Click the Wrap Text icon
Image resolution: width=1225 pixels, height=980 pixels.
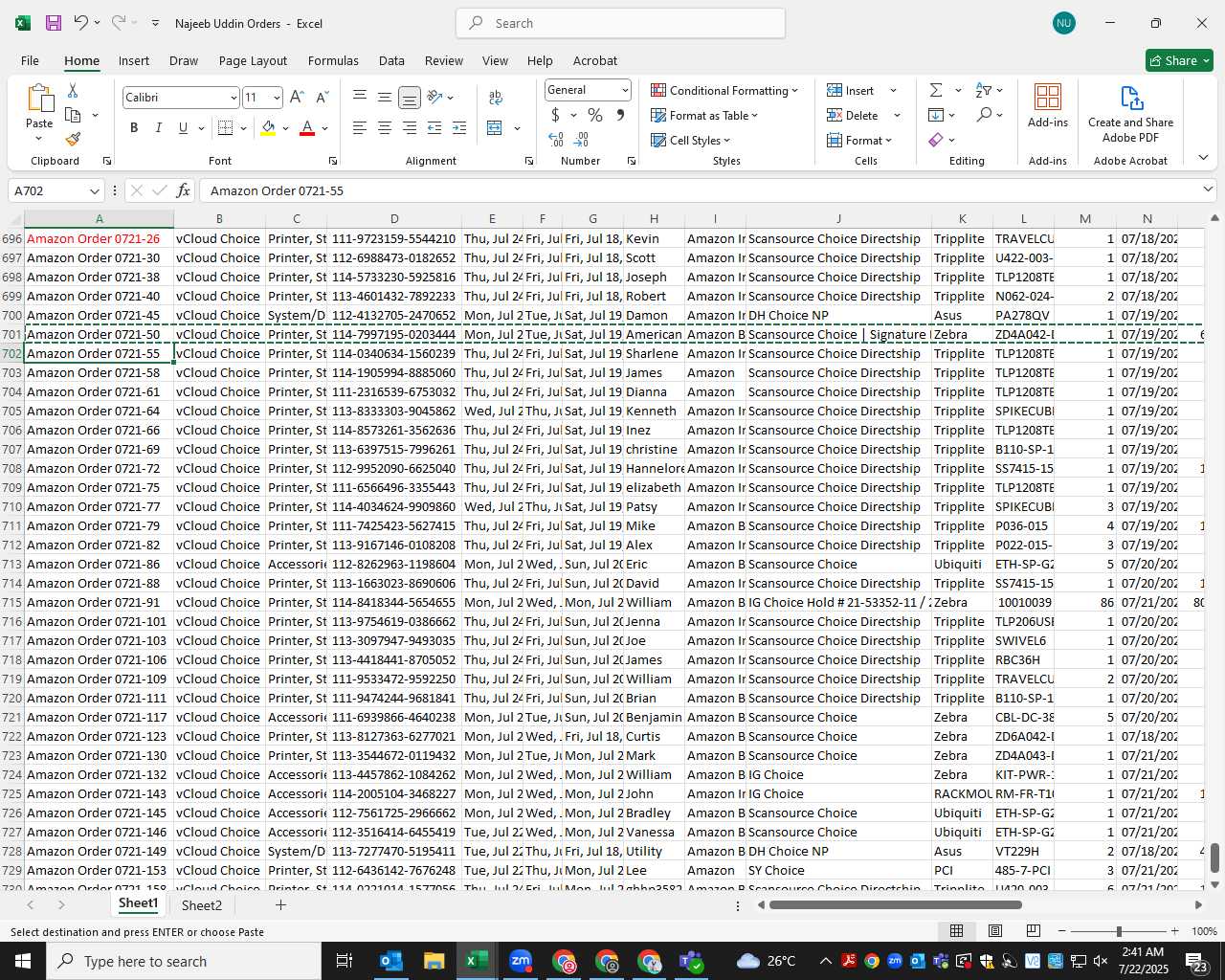click(x=496, y=98)
